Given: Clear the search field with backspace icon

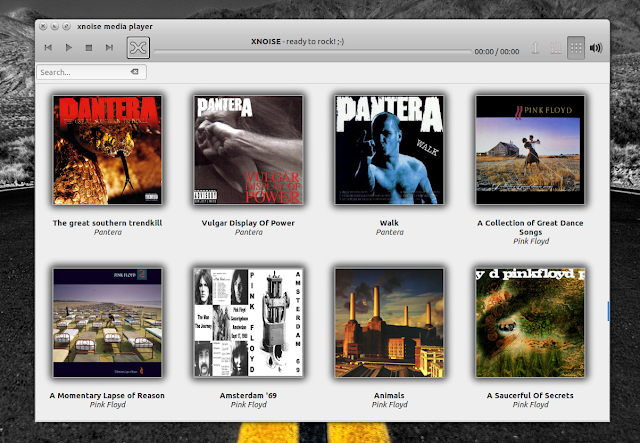Looking at the screenshot, I should (x=134, y=72).
